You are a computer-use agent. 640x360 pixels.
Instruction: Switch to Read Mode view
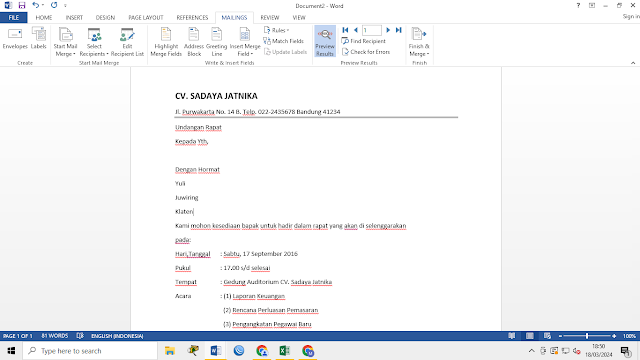coord(511,336)
